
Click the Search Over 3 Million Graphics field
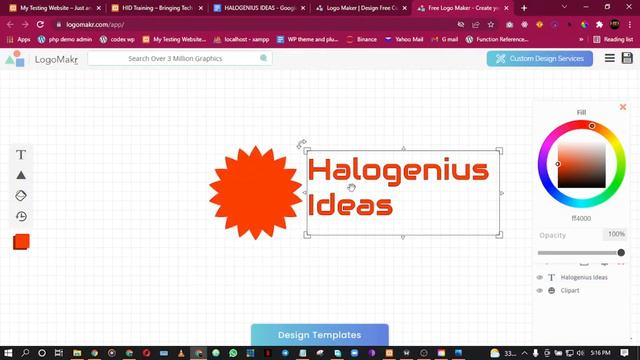pyautogui.click(x=175, y=58)
